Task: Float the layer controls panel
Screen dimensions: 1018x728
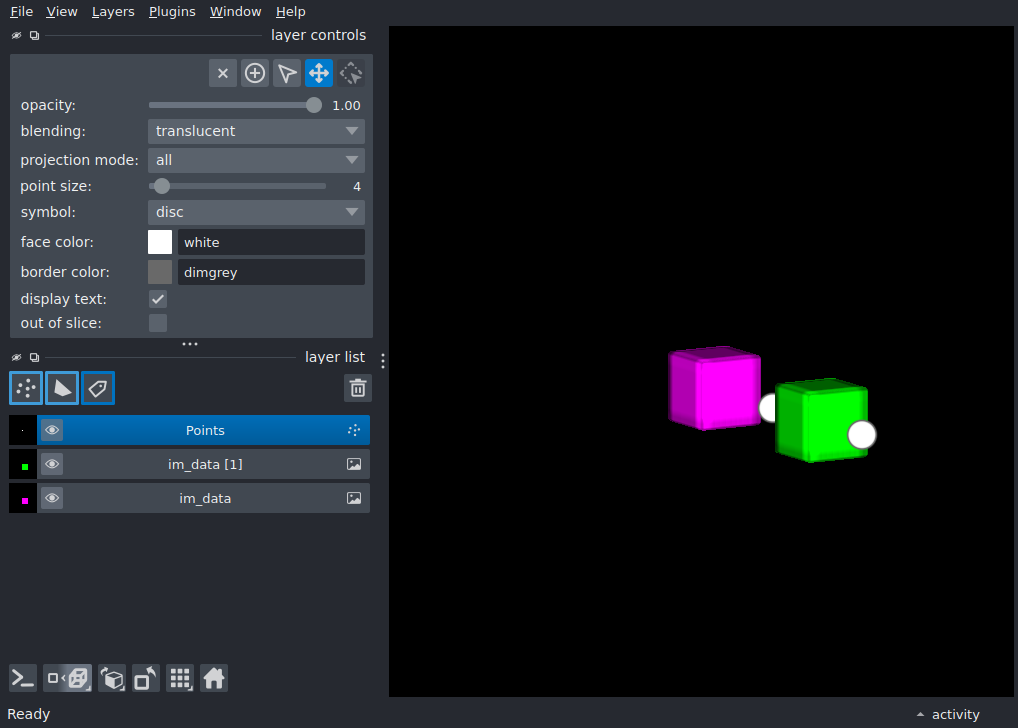Action: (34, 36)
